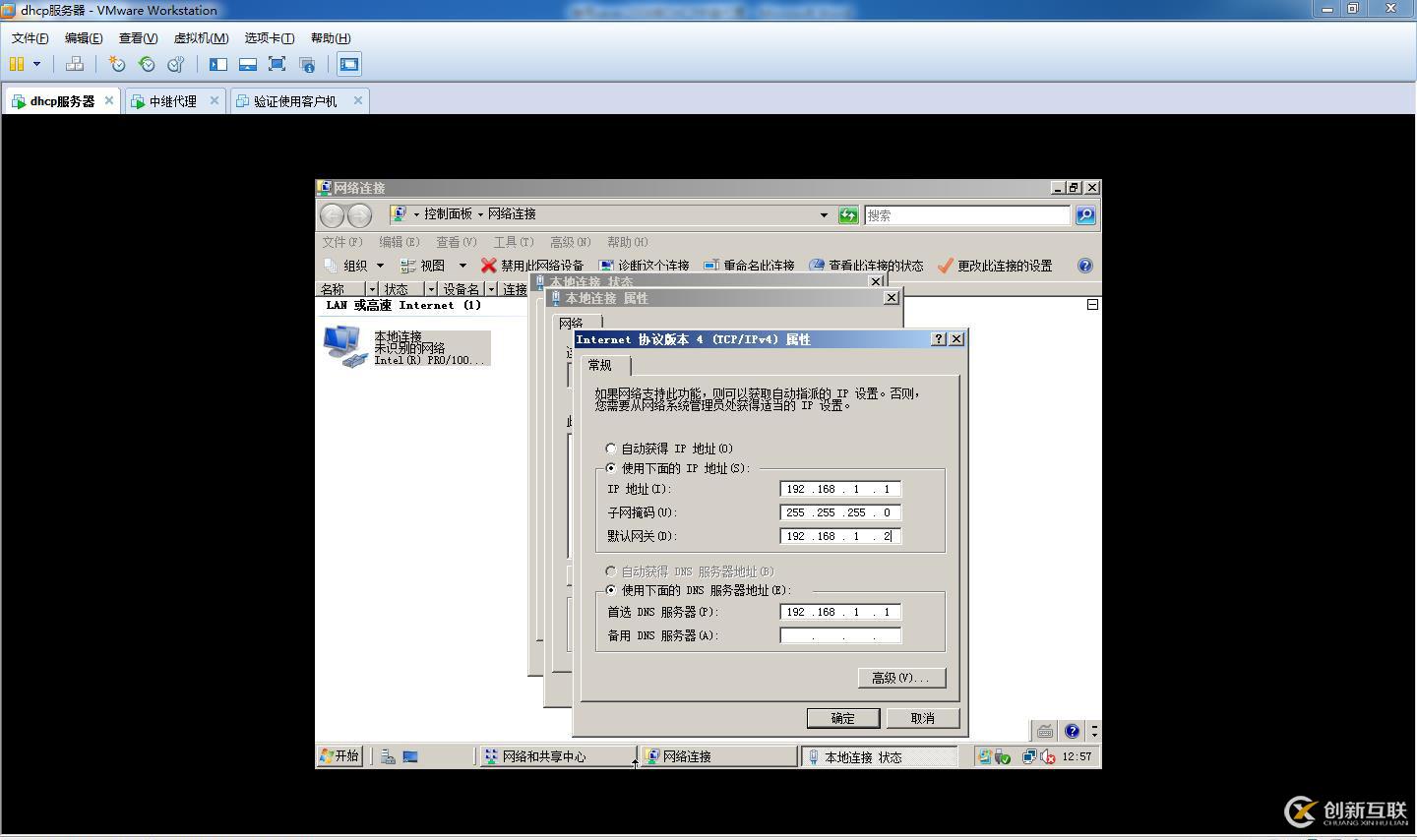The height and width of the screenshot is (840, 1417).
Task: Open the 高级(V) settings dialog
Action: 900,677
